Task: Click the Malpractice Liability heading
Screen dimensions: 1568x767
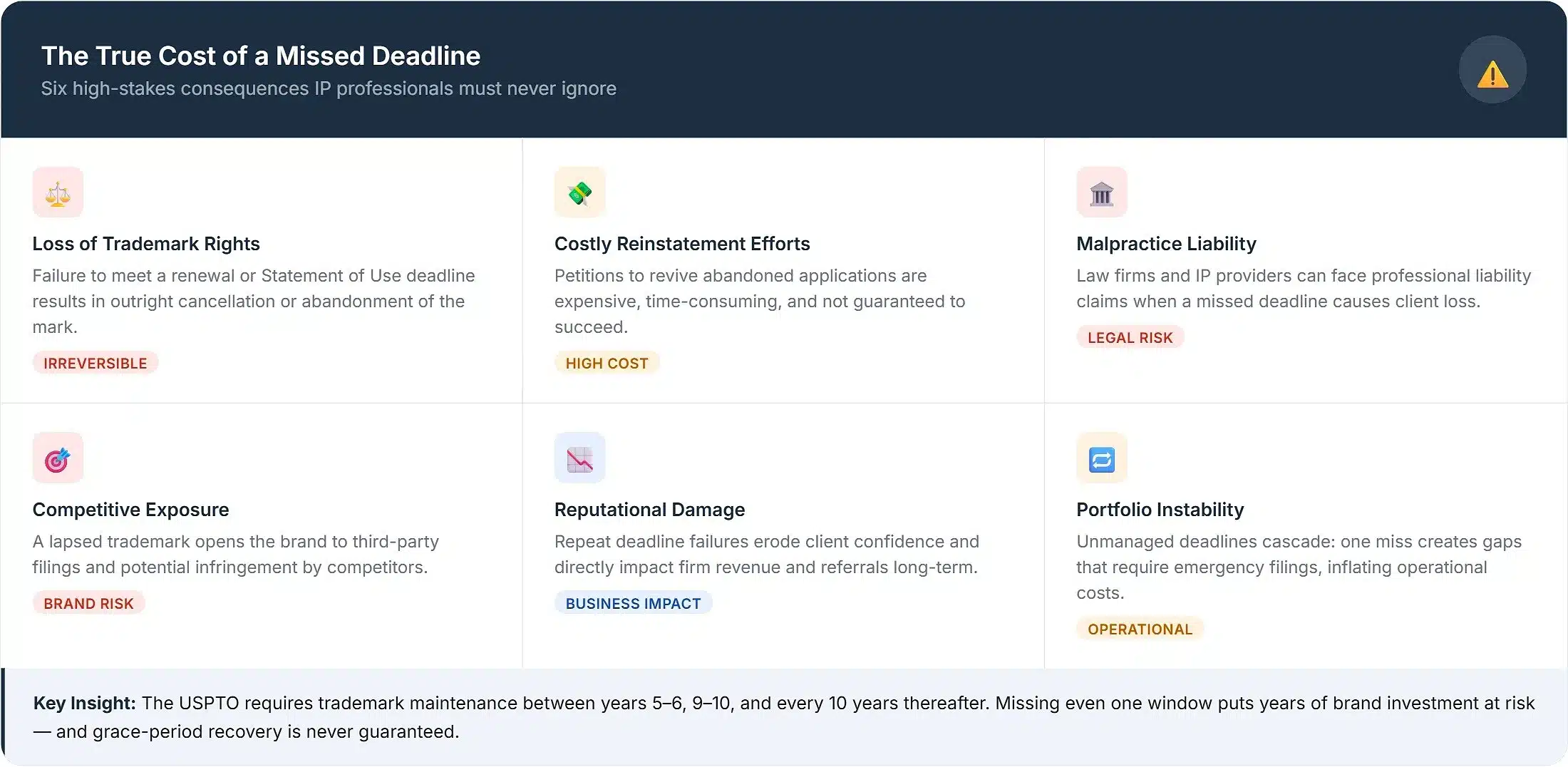Action: (x=1166, y=244)
